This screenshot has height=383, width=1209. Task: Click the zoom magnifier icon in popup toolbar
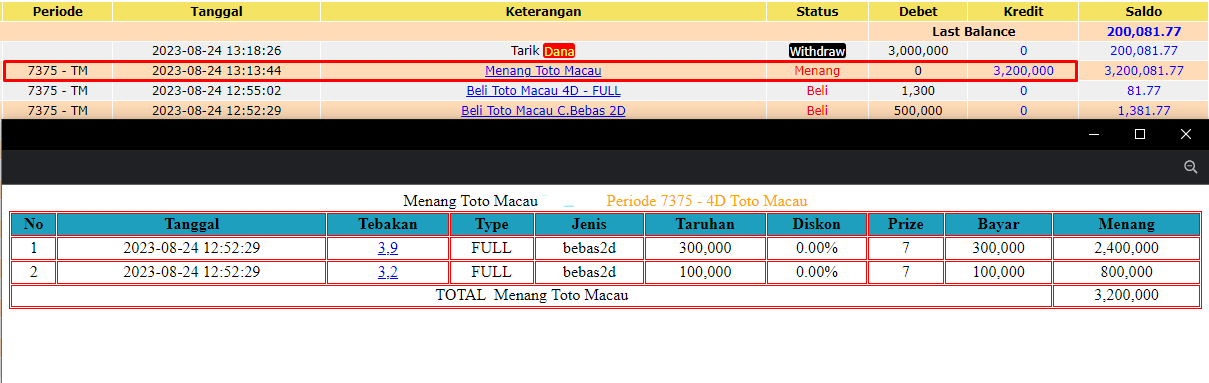(x=1190, y=167)
